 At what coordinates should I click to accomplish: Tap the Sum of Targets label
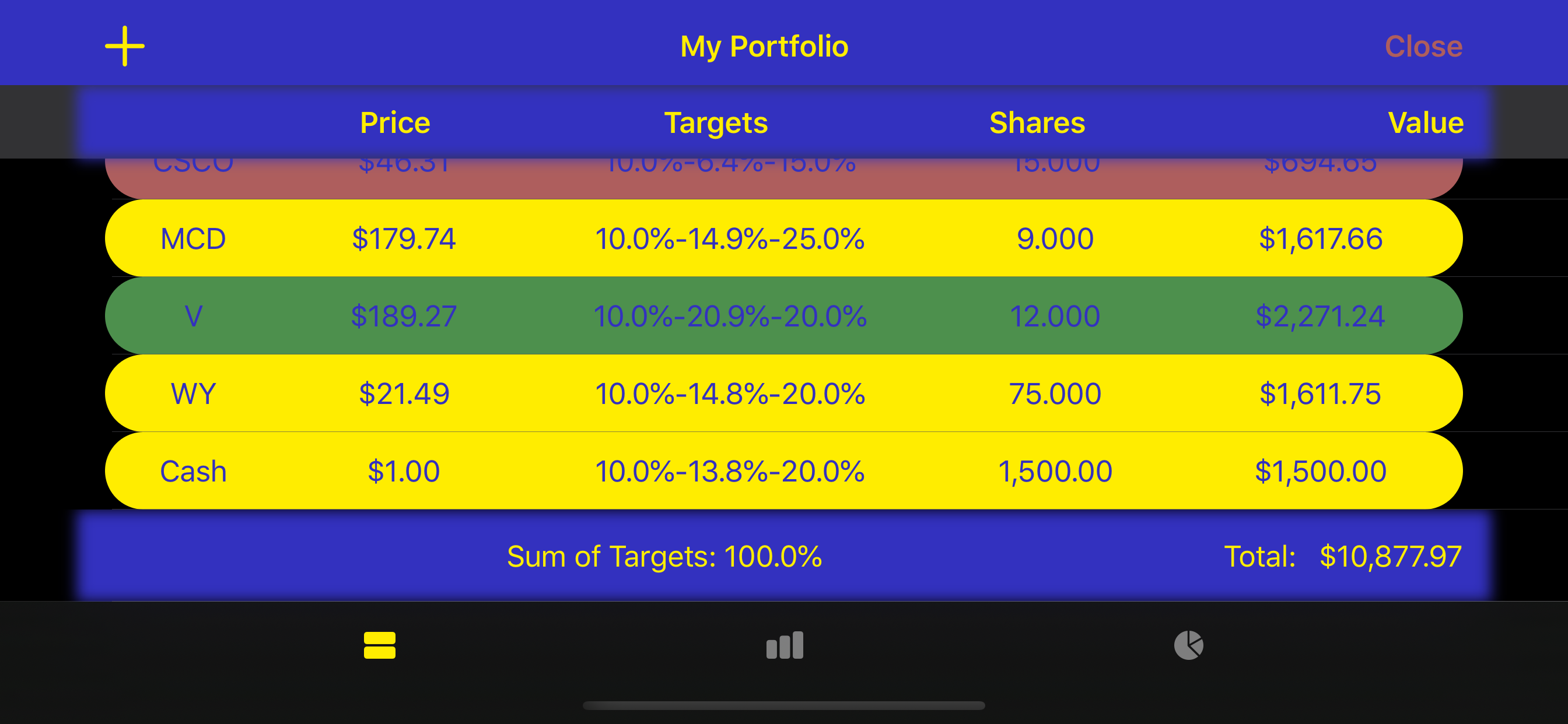point(664,556)
